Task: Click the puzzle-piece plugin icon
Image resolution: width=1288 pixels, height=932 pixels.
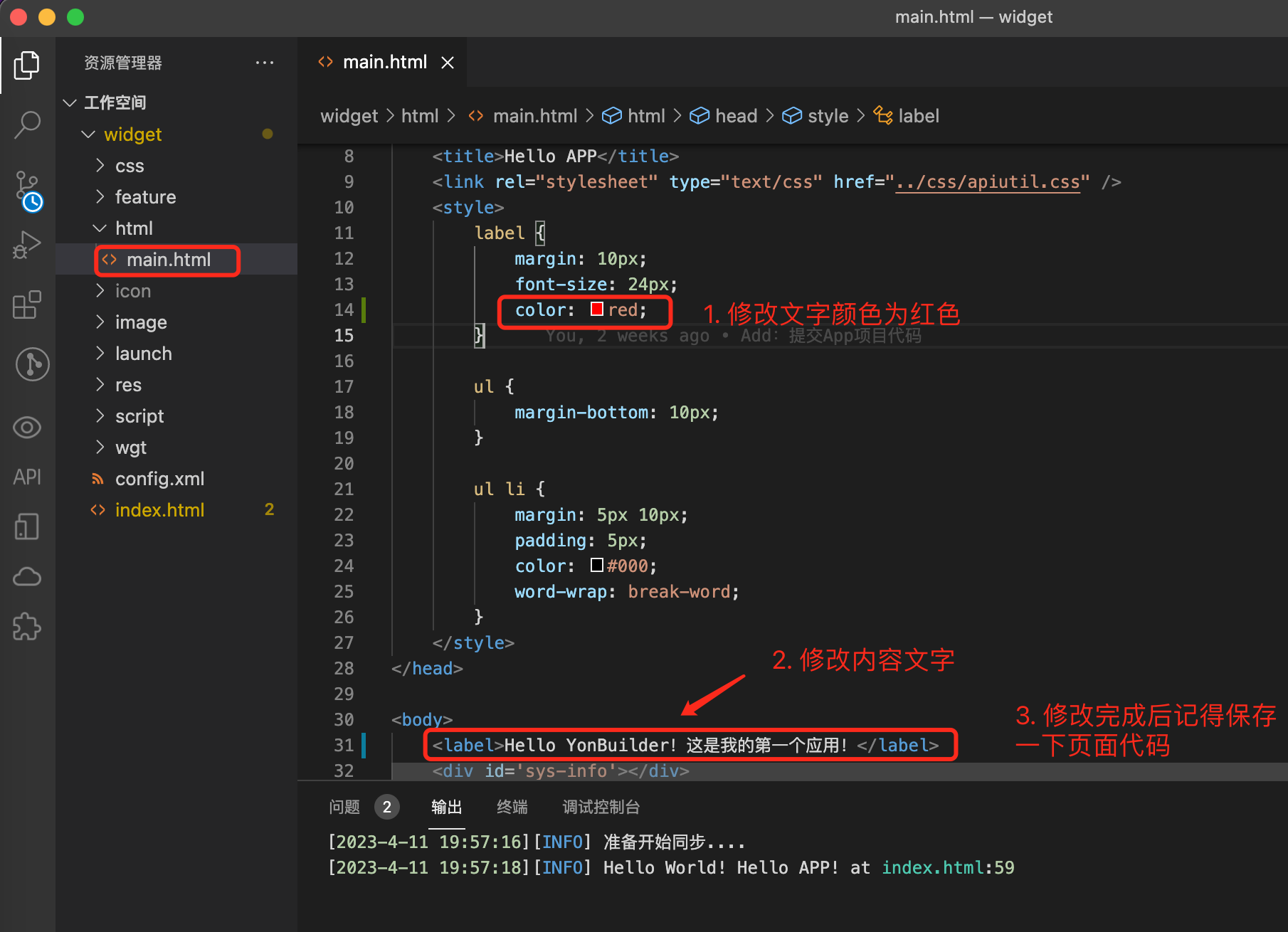Action: [x=27, y=627]
